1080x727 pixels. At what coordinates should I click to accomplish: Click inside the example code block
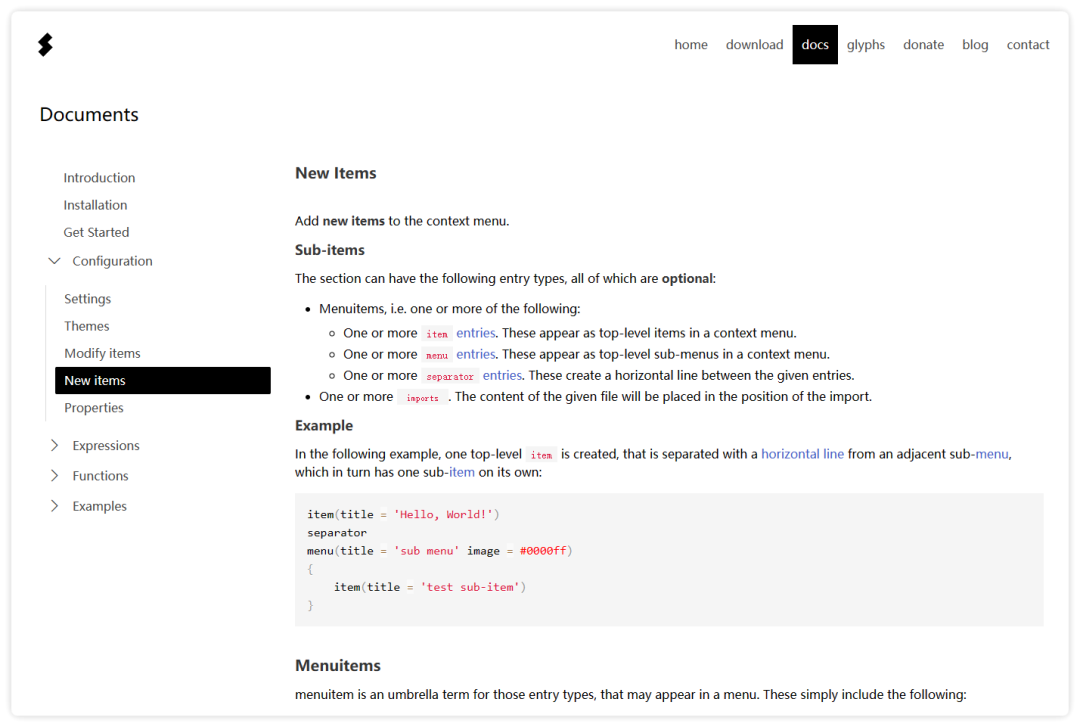click(668, 559)
